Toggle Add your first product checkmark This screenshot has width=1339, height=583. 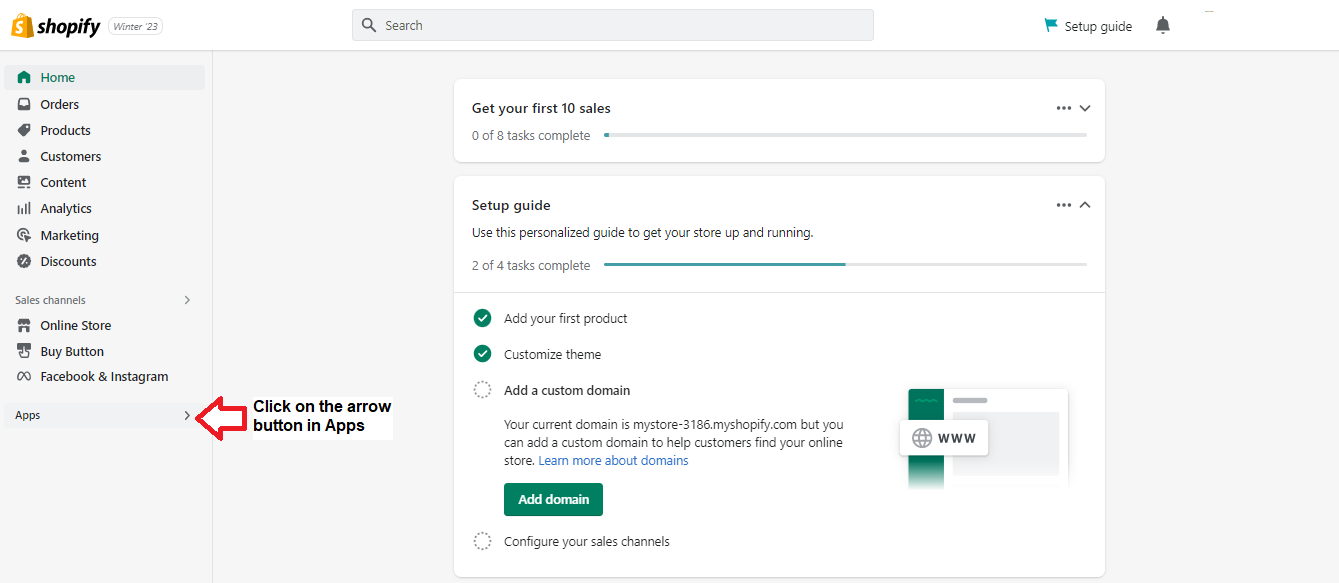482,318
